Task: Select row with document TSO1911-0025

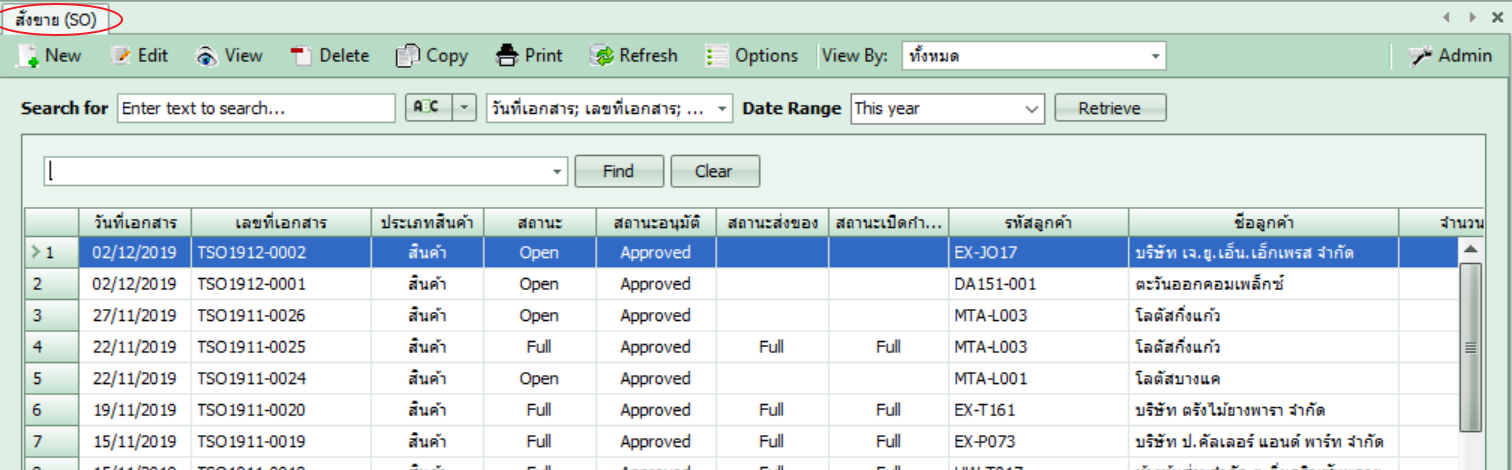Action: click(251, 347)
